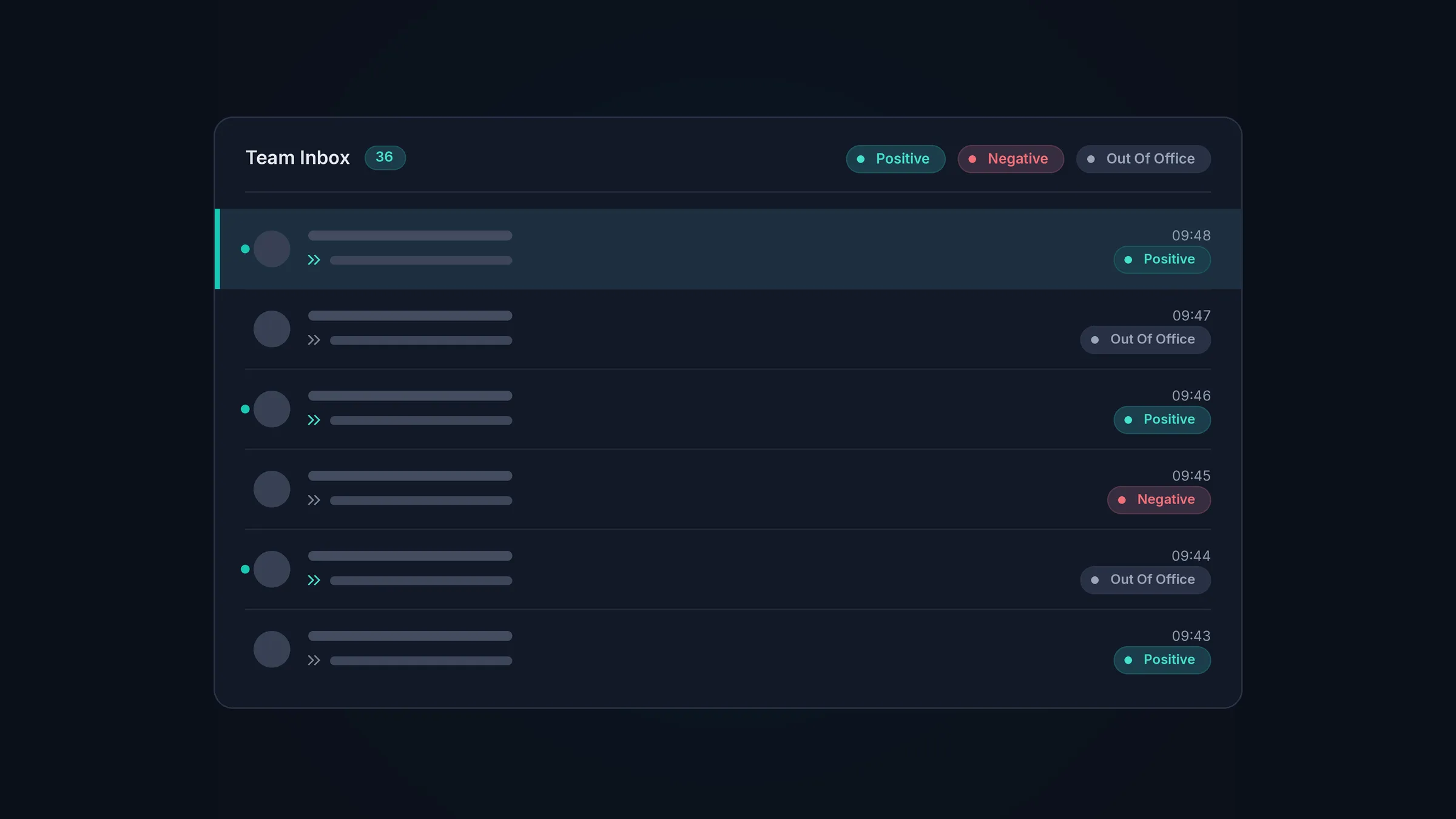
Task: Open subject line of 09:46 message
Action: (x=410, y=396)
